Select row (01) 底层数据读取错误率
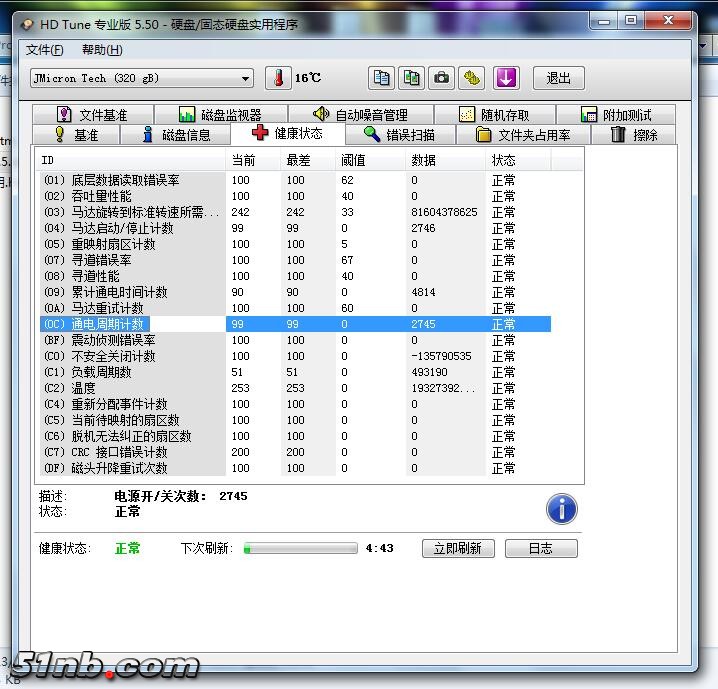The width and height of the screenshot is (718, 689). (295, 180)
